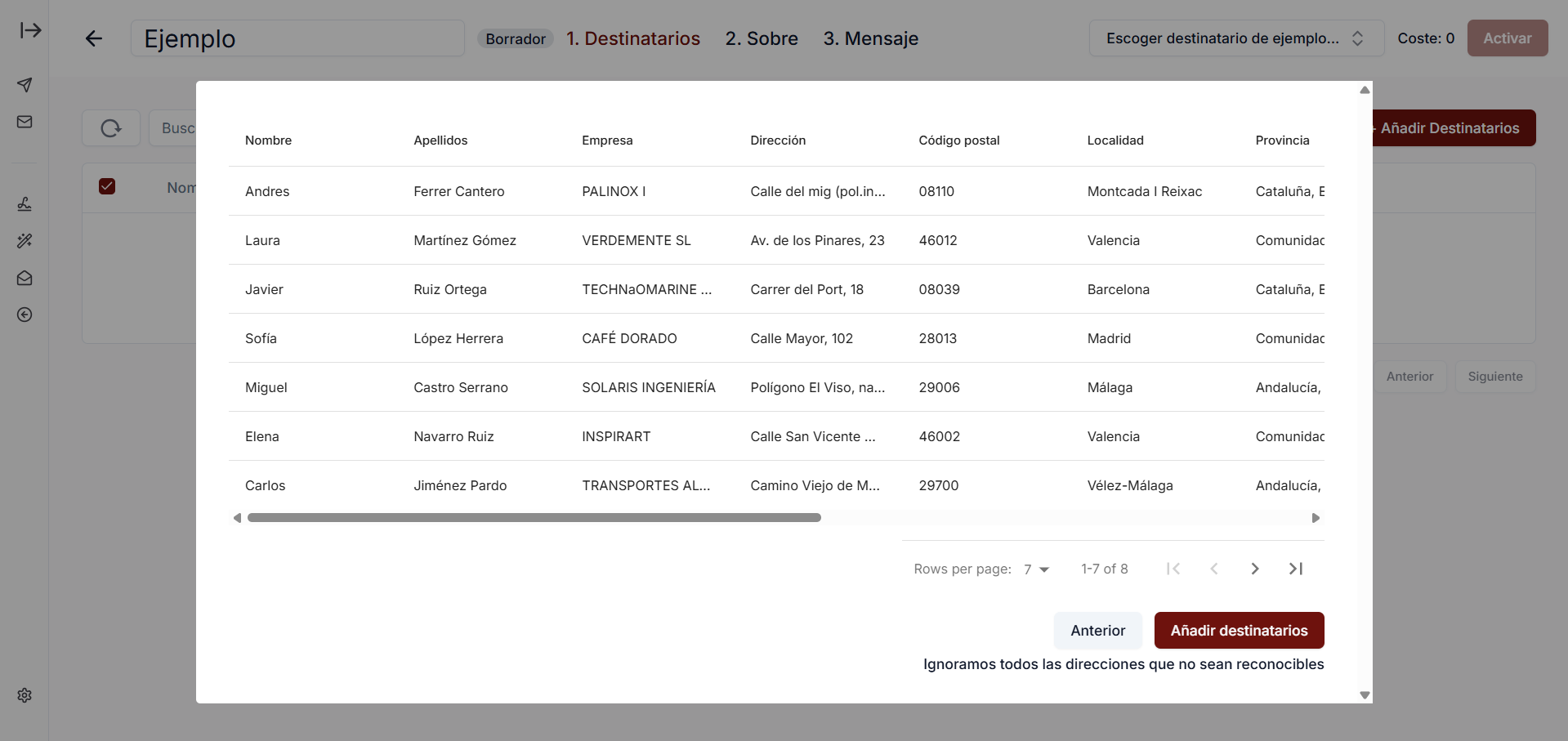Click the Añadir destinatarios button
1568x741 pixels.
[1238, 630]
